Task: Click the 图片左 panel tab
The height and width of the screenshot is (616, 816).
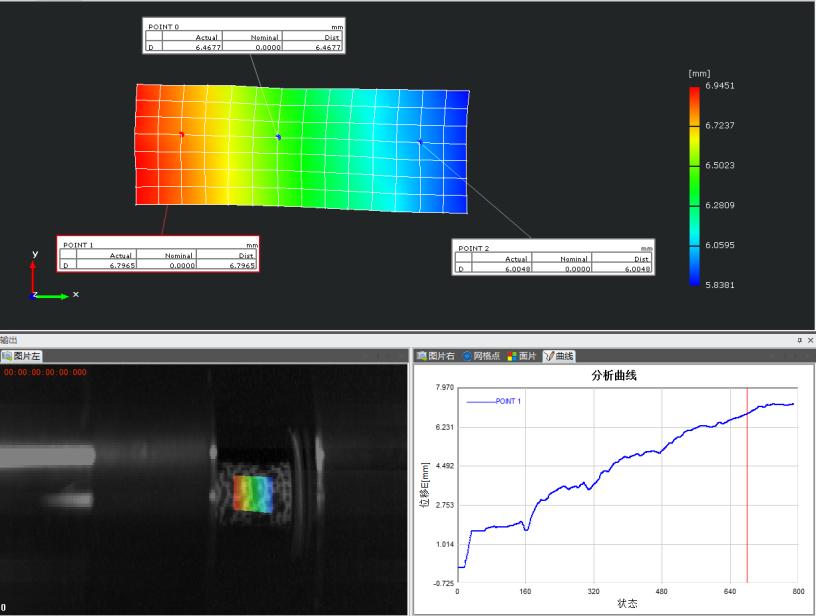Action: 21,356
